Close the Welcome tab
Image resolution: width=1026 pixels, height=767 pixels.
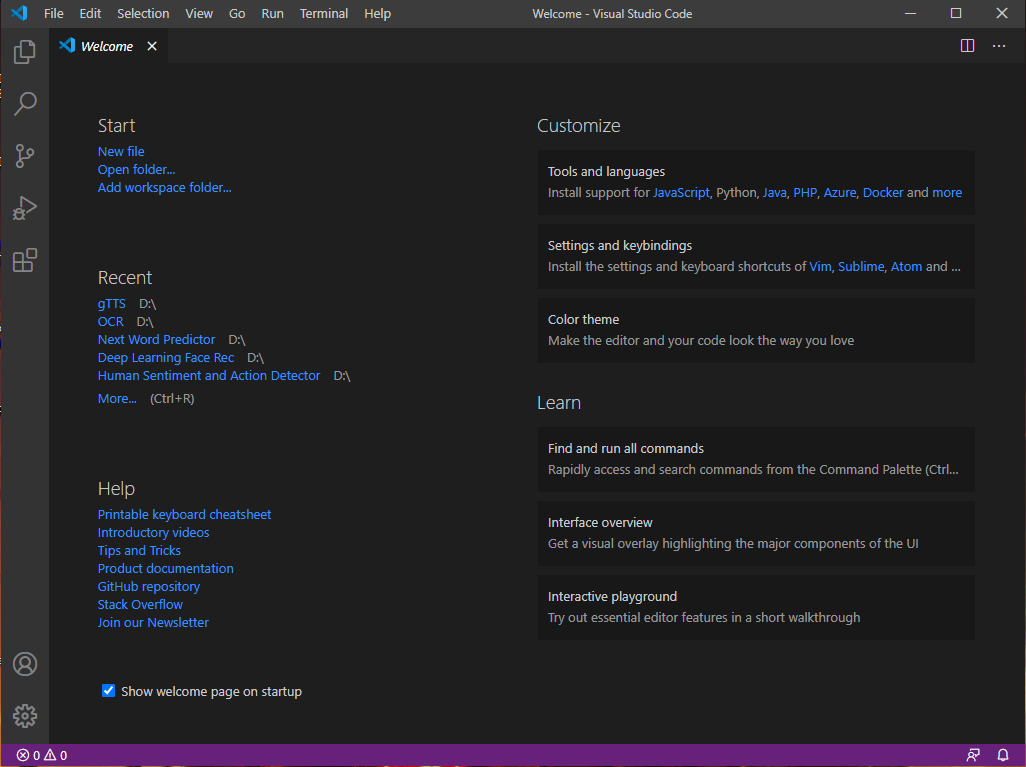click(152, 46)
